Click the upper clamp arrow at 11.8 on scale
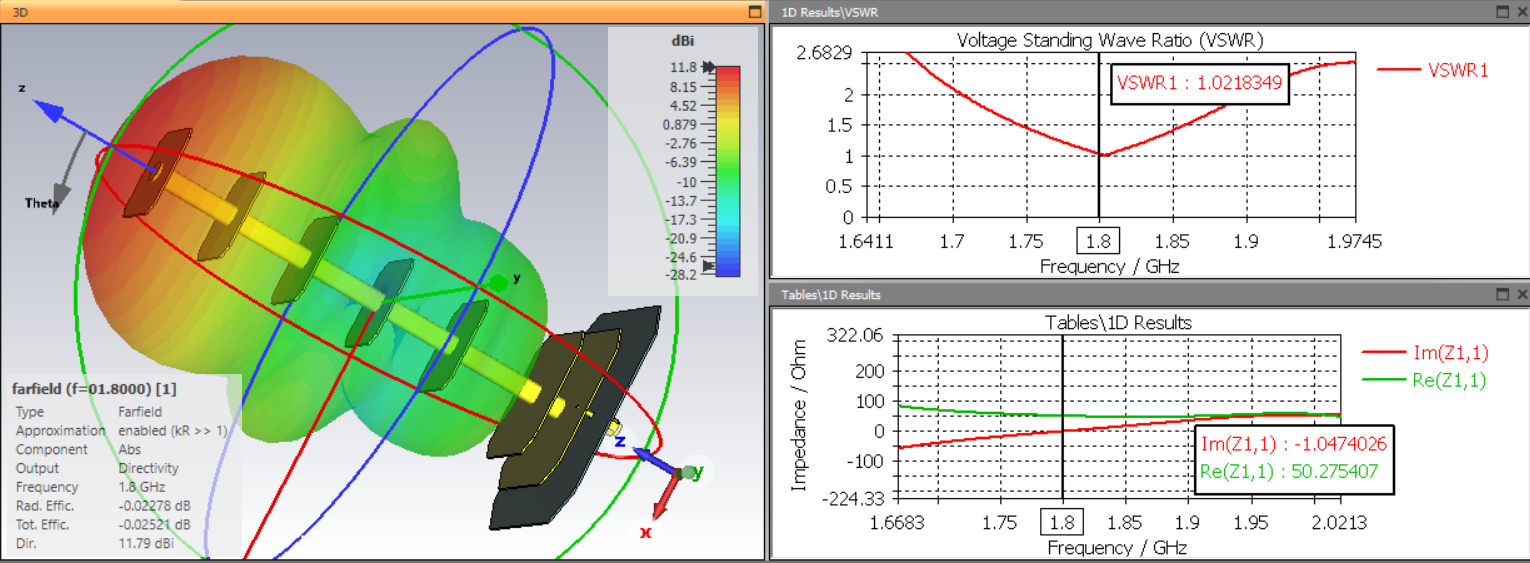This screenshot has height=563, width=1530. point(709,67)
